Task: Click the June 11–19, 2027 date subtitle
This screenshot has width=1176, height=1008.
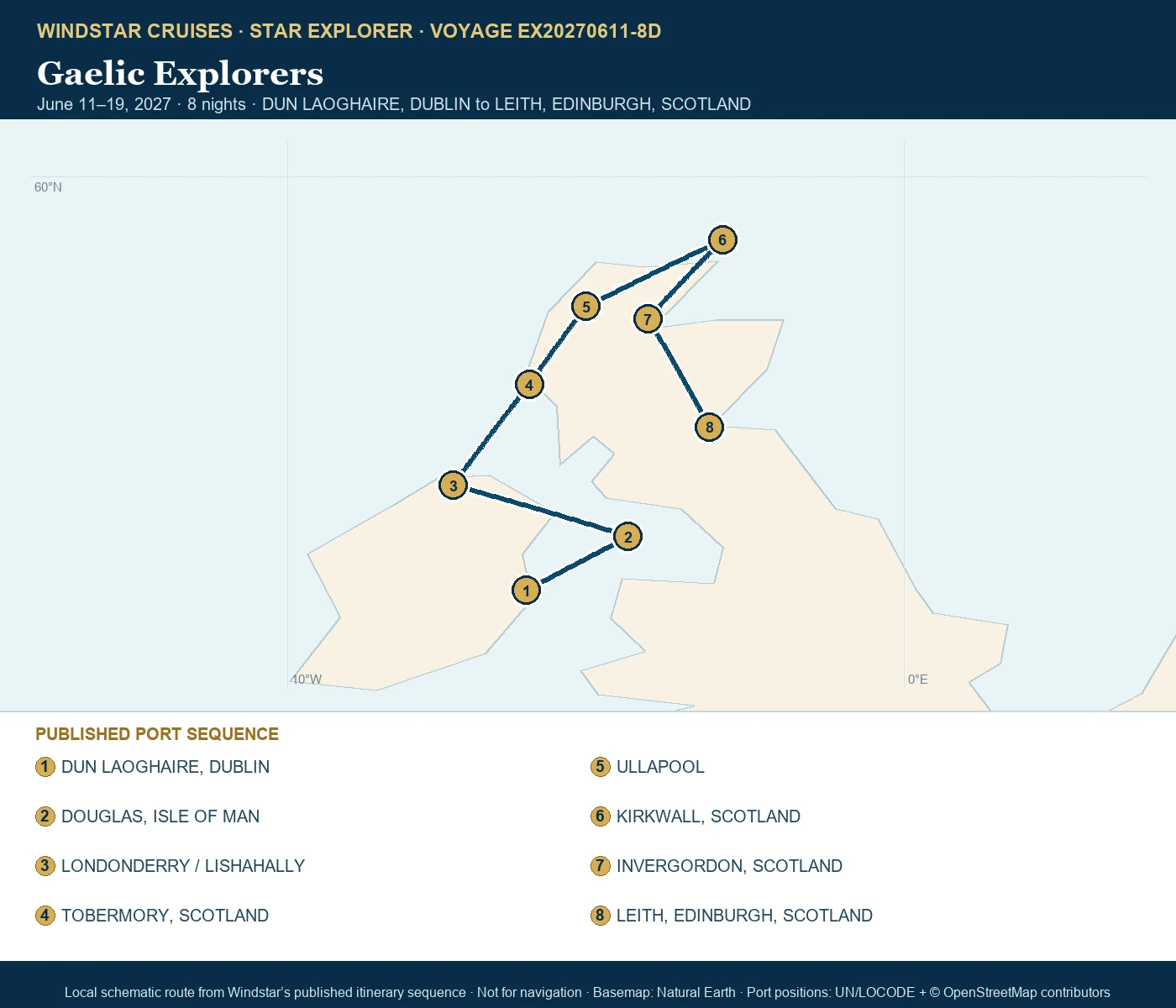Action: point(394,104)
